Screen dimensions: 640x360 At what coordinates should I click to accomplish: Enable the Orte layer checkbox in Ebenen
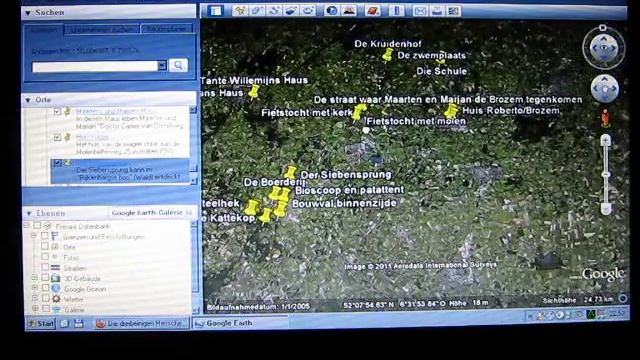tap(45, 246)
